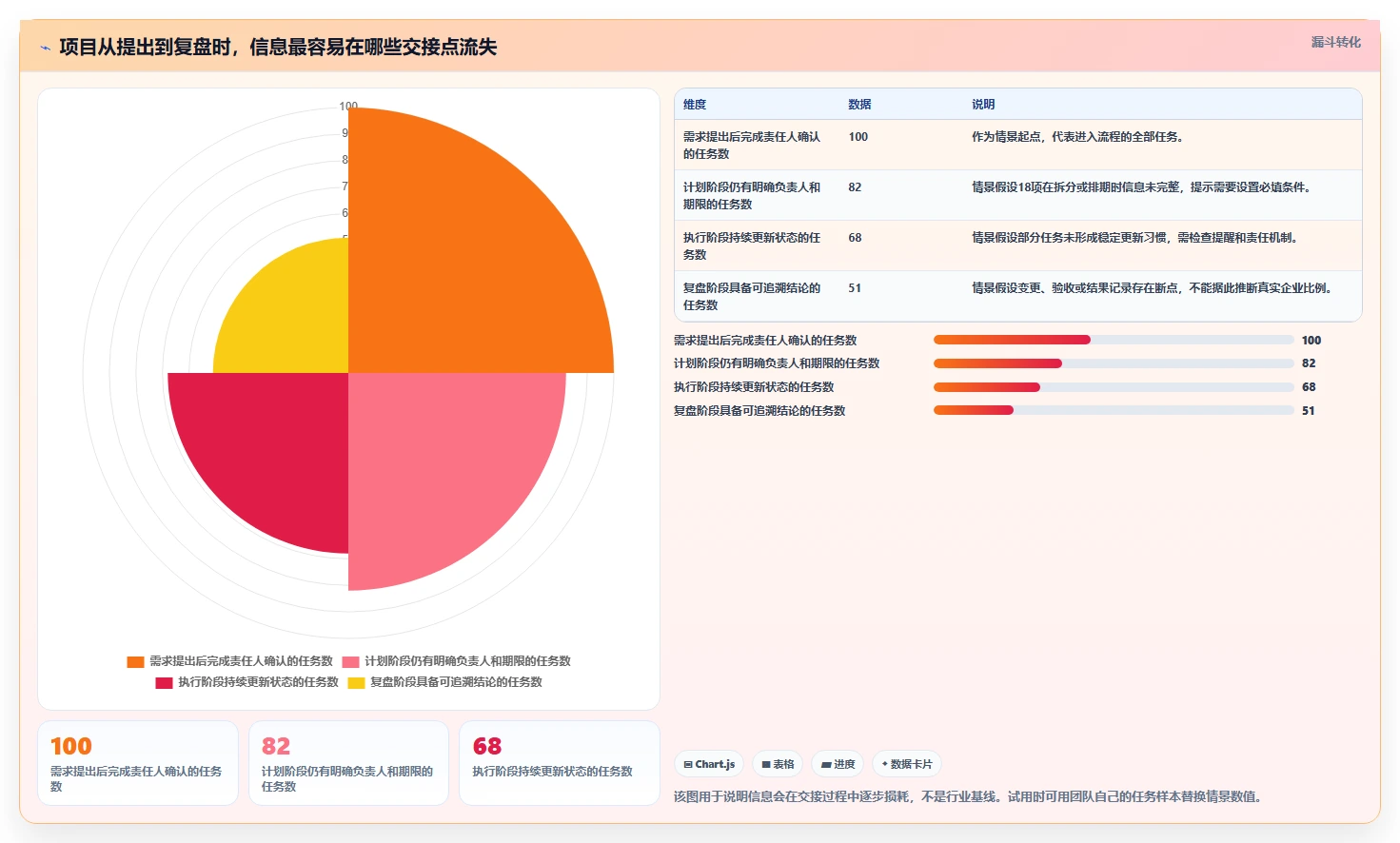1400x843 pixels.
Task: Click the 数据 column header
Action: pos(859,105)
